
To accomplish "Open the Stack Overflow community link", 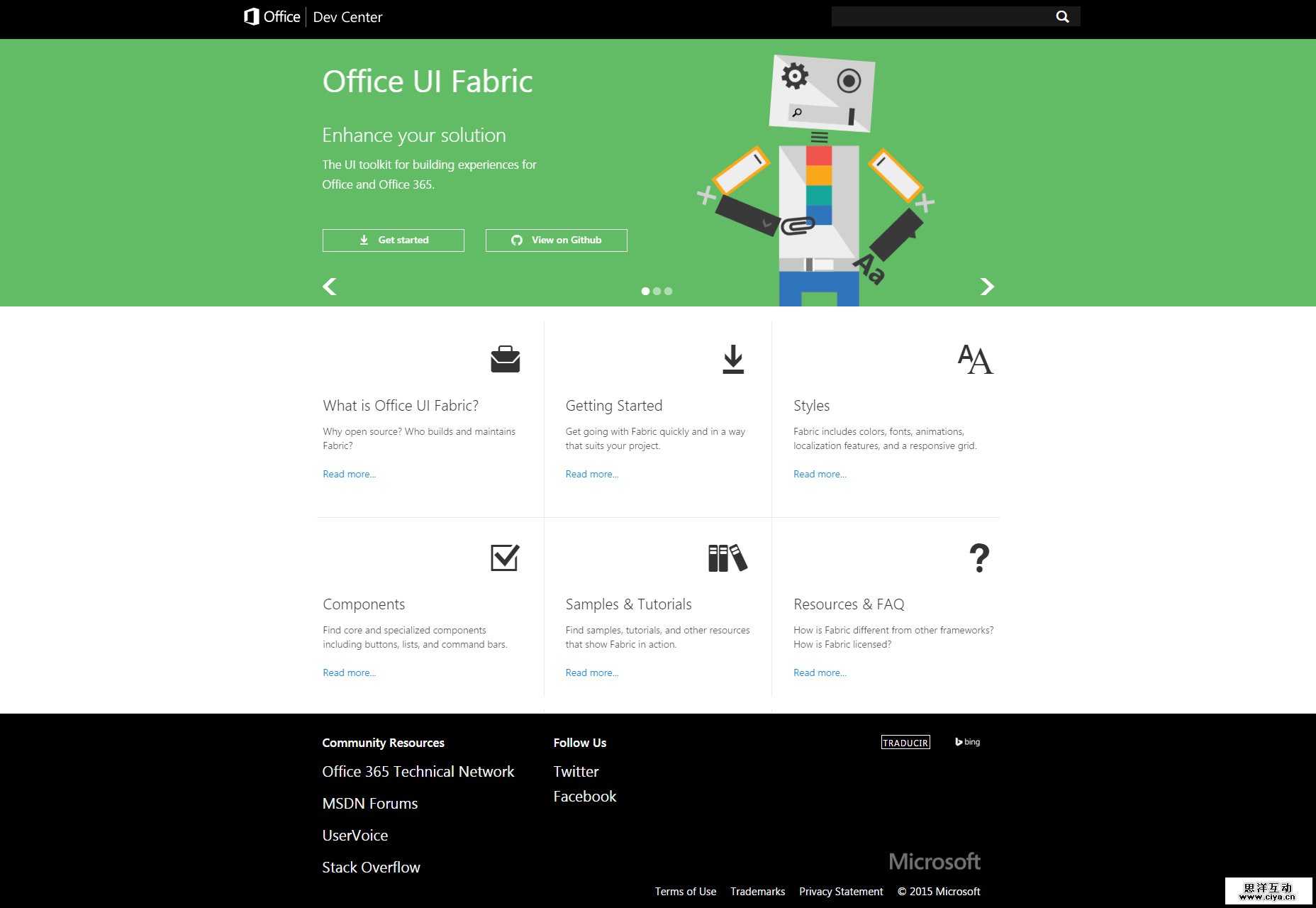I will [x=371, y=867].
